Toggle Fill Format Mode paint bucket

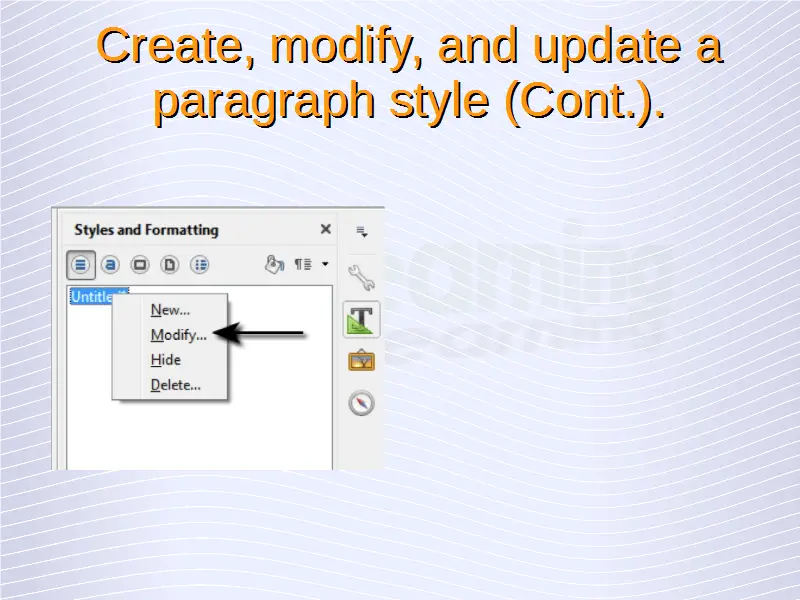[274, 265]
